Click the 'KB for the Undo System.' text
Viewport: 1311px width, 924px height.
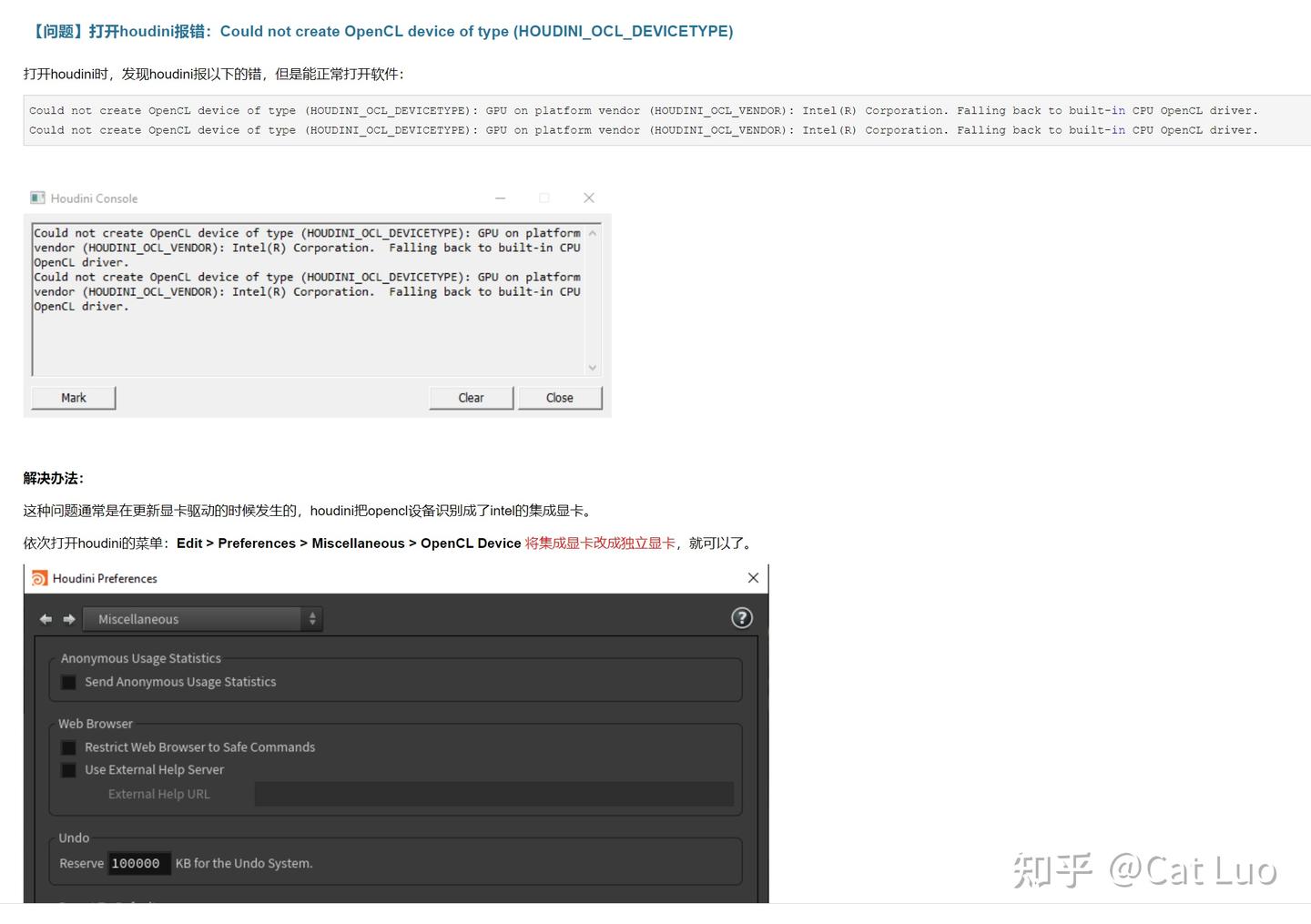click(244, 863)
